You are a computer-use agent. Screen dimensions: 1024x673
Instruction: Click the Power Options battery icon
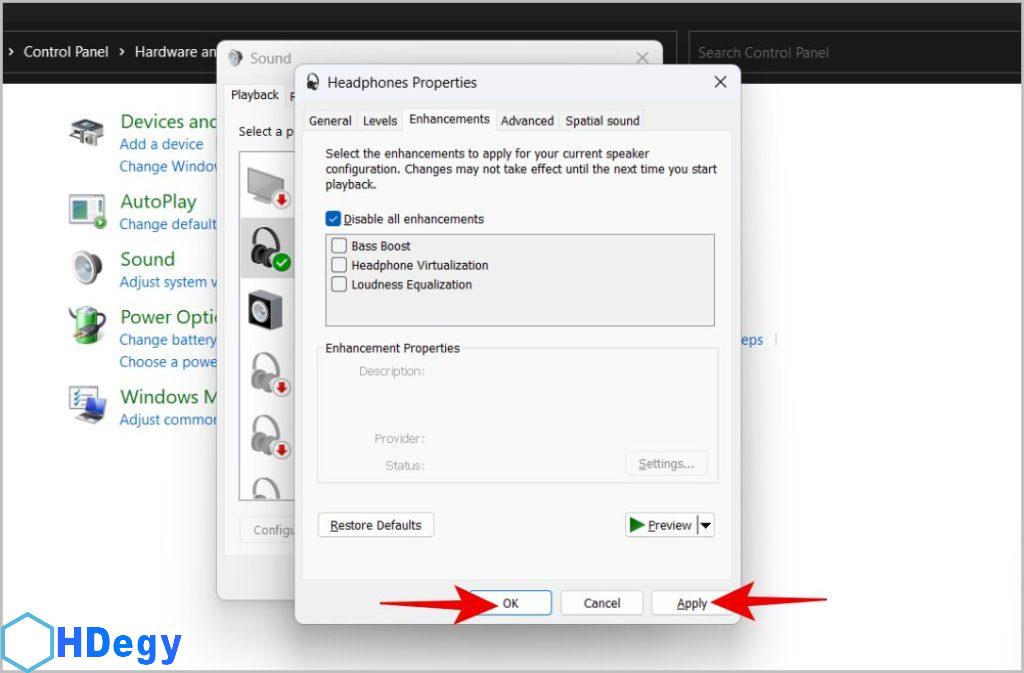(x=88, y=326)
